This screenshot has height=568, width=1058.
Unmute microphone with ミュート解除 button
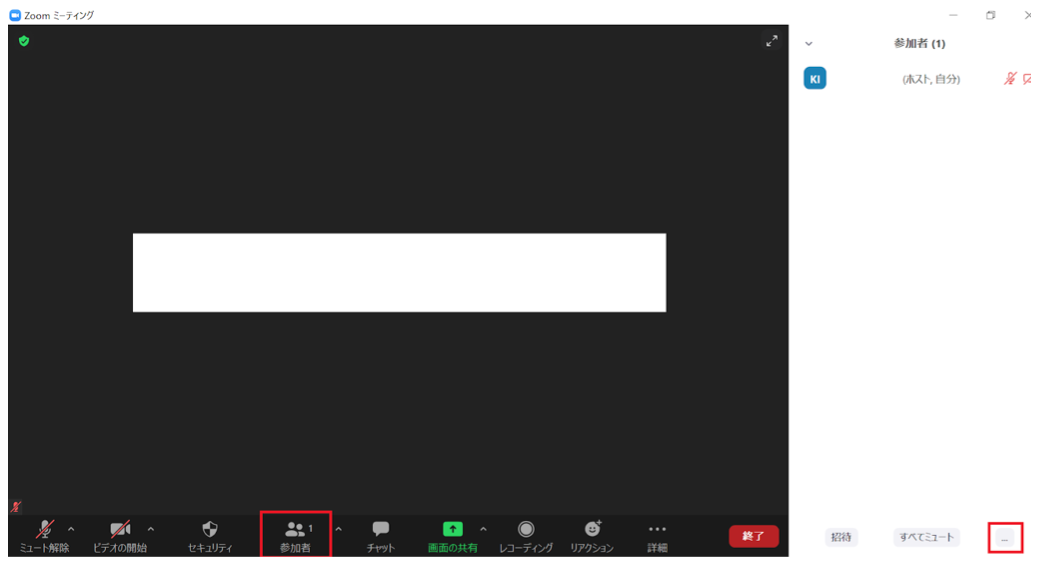coord(45,535)
